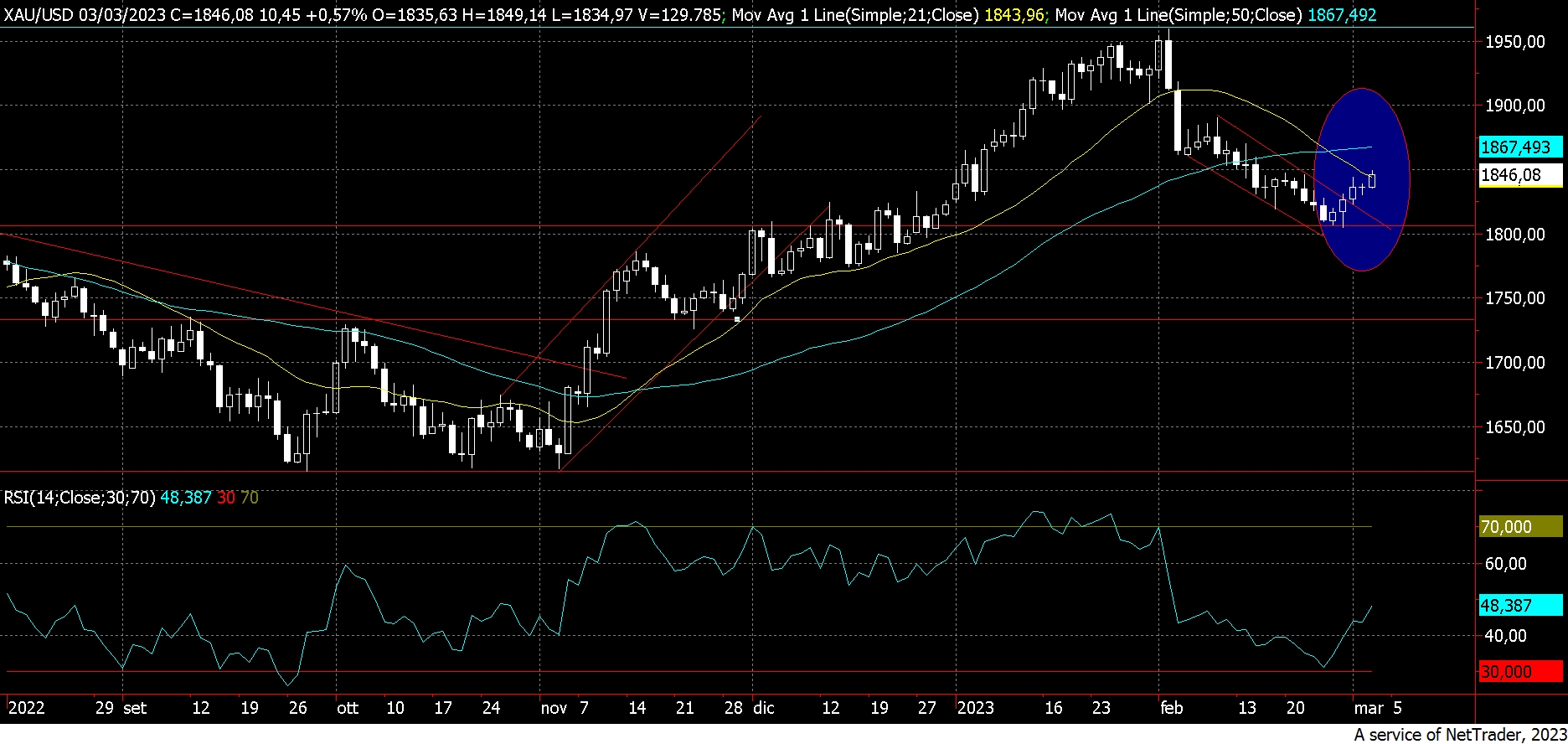Screen dimensions: 1568x744
Task: Click the nov month date label
Action: pos(554,708)
